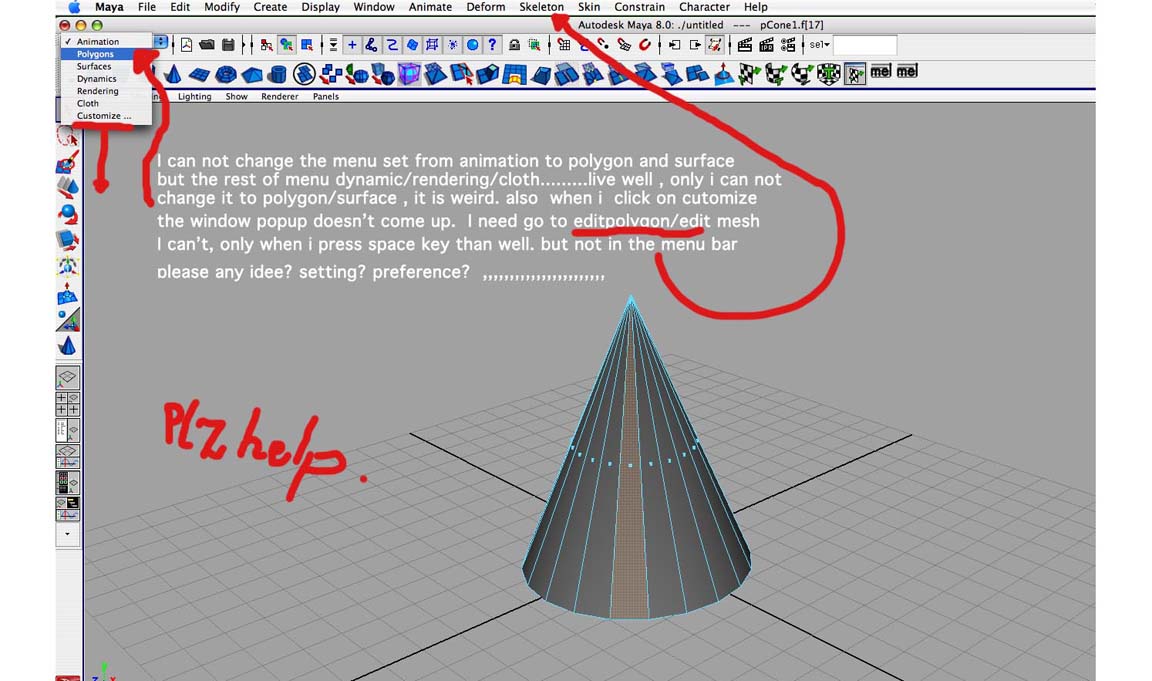Open render settings clapperboard icon
This screenshot has height=681, width=1152.
click(x=788, y=45)
